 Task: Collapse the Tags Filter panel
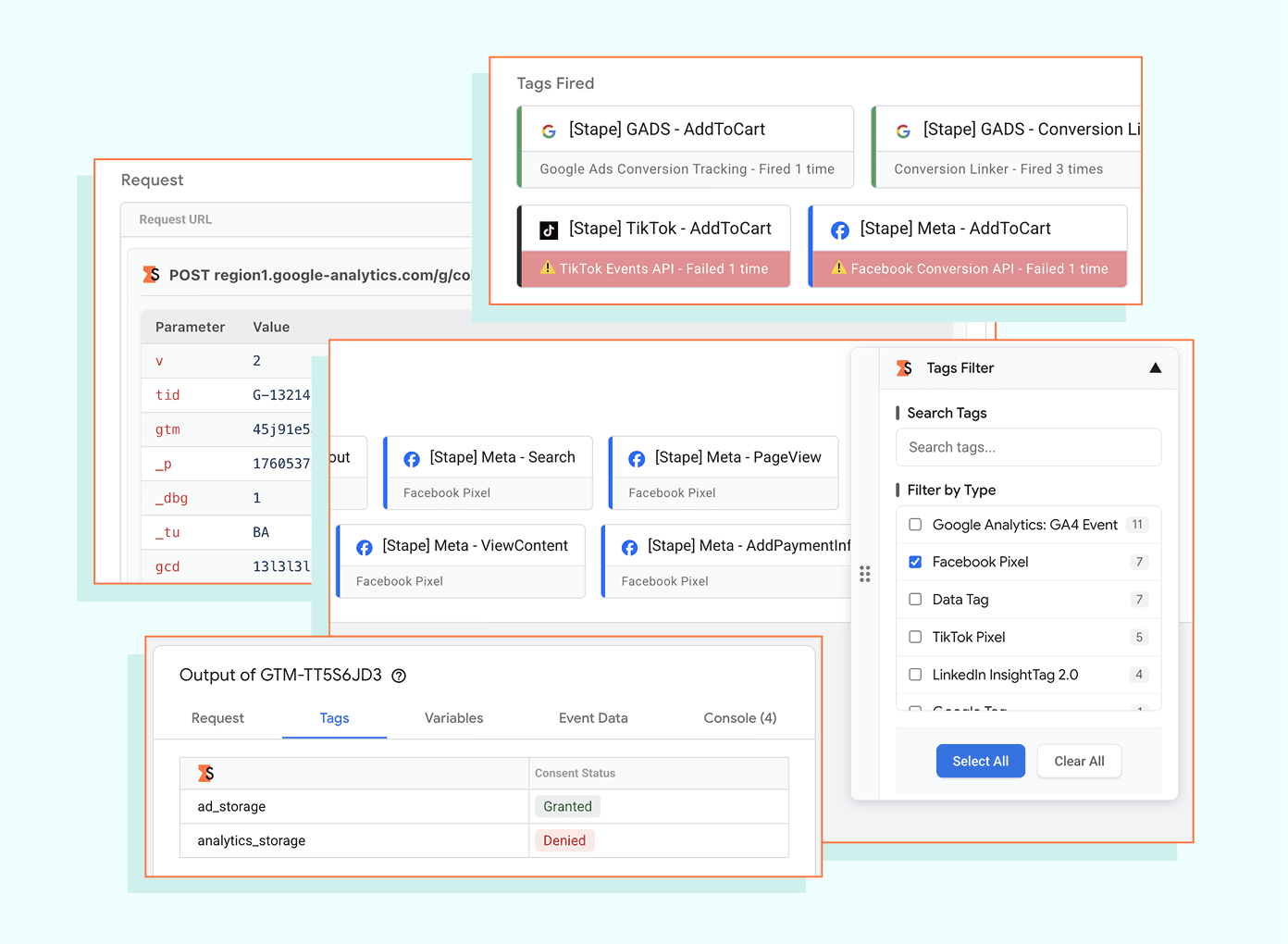(x=1155, y=367)
